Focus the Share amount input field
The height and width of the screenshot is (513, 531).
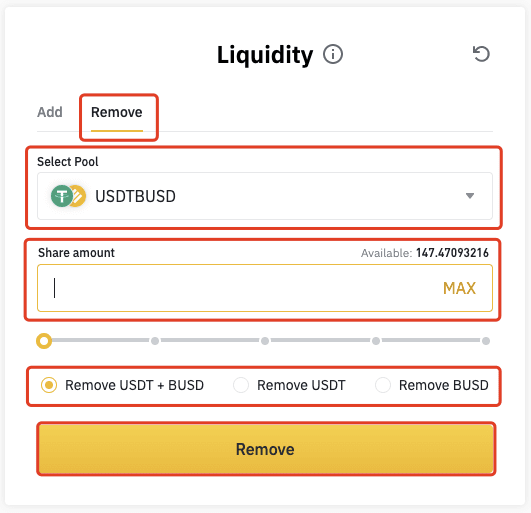pos(265,288)
